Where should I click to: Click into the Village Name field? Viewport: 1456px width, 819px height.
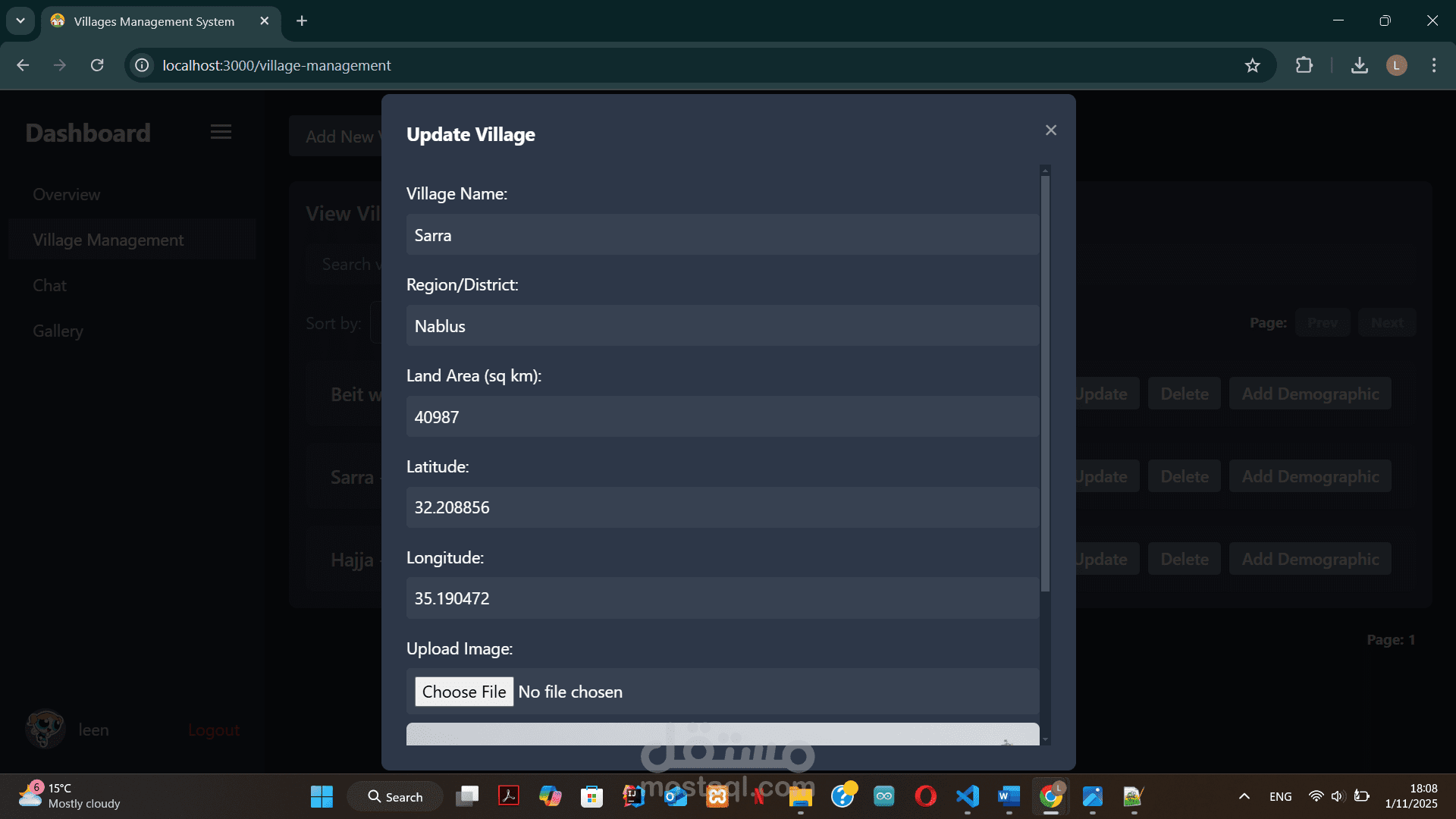tap(722, 235)
